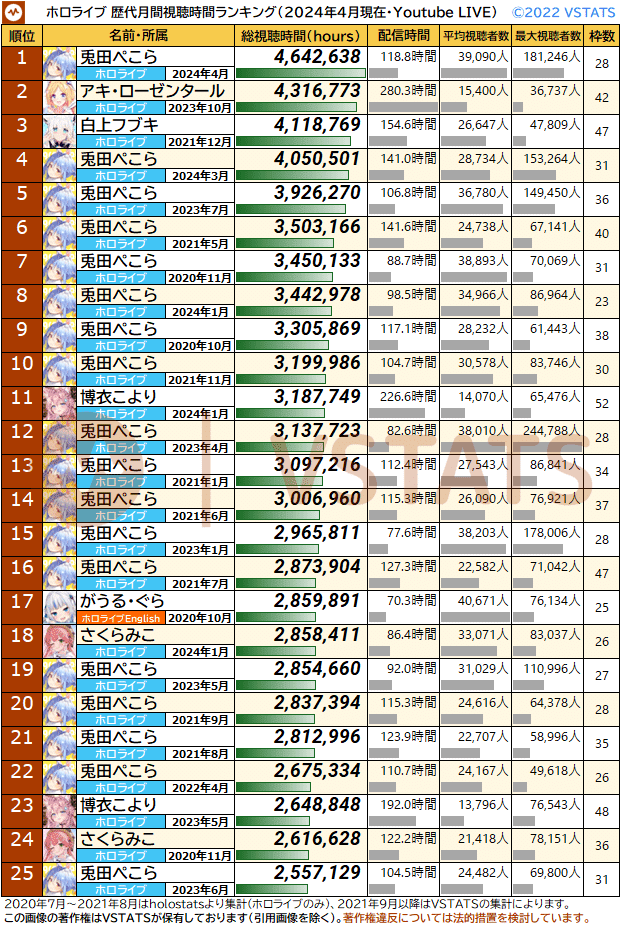Select the 最大視聴者数 column header
Viewport: 620px width, 925px height.
tap(547, 36)
